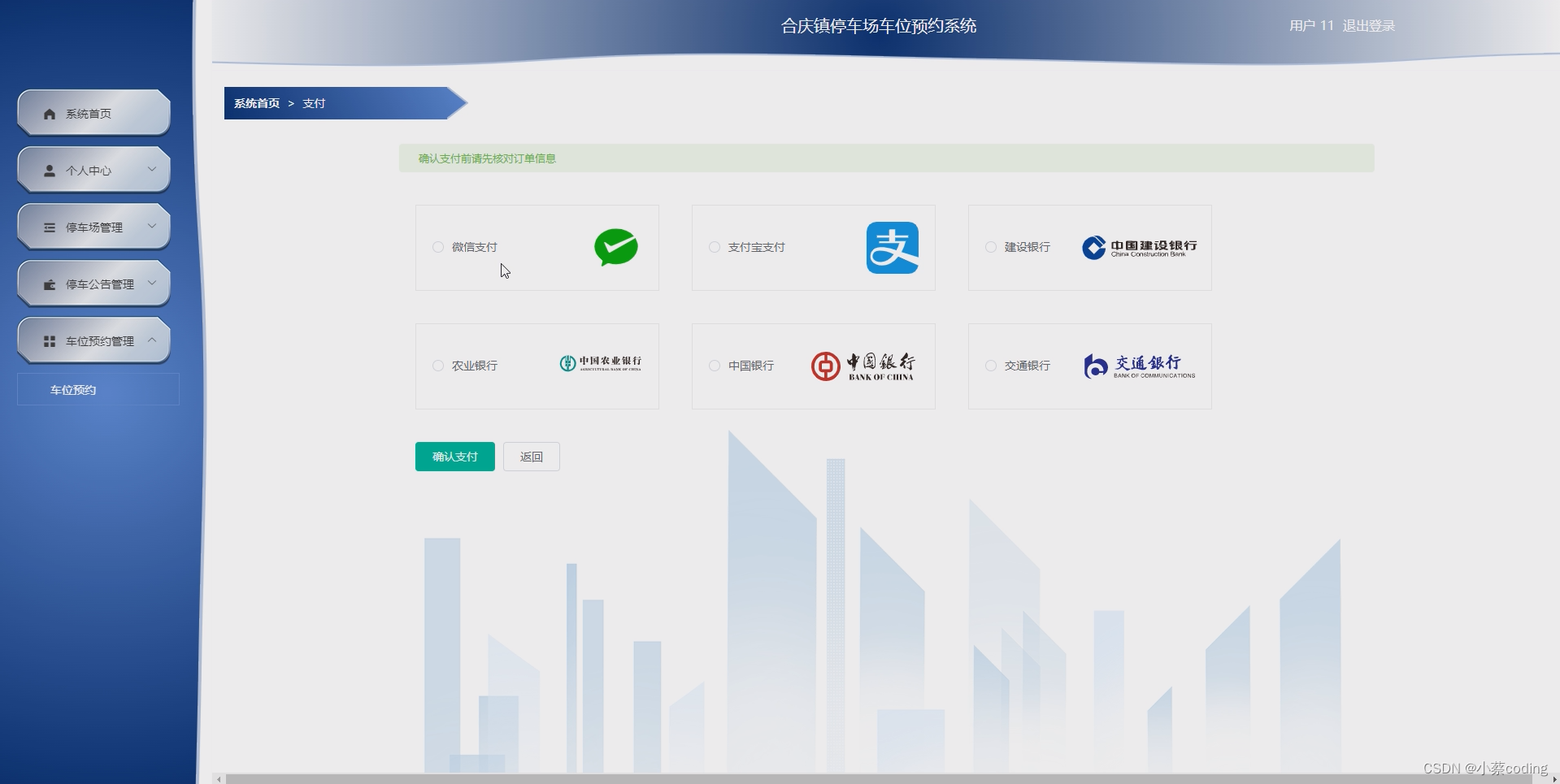Click the 合庆镇停车场车位预约系统 title
This screenshot has width=1560, height=784.
coord(879,26)
